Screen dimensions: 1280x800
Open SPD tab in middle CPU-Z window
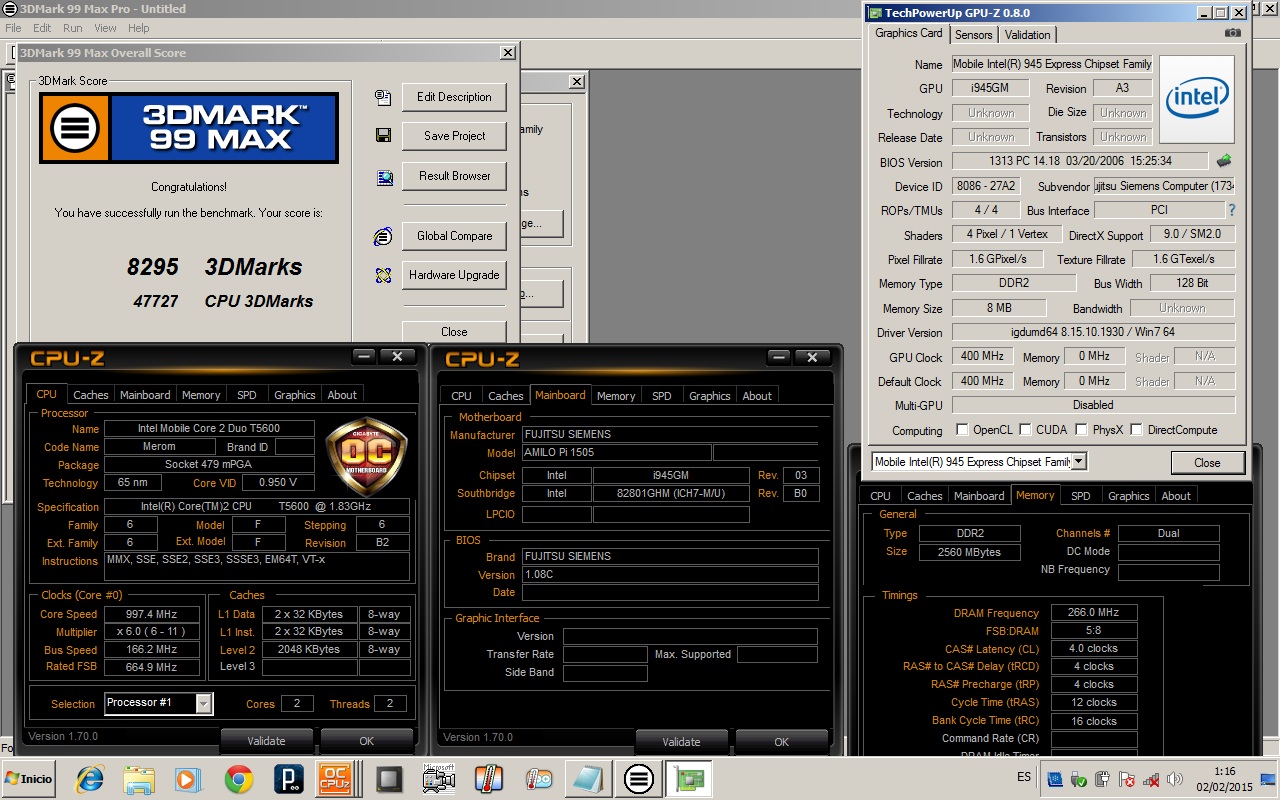point(662,396)
